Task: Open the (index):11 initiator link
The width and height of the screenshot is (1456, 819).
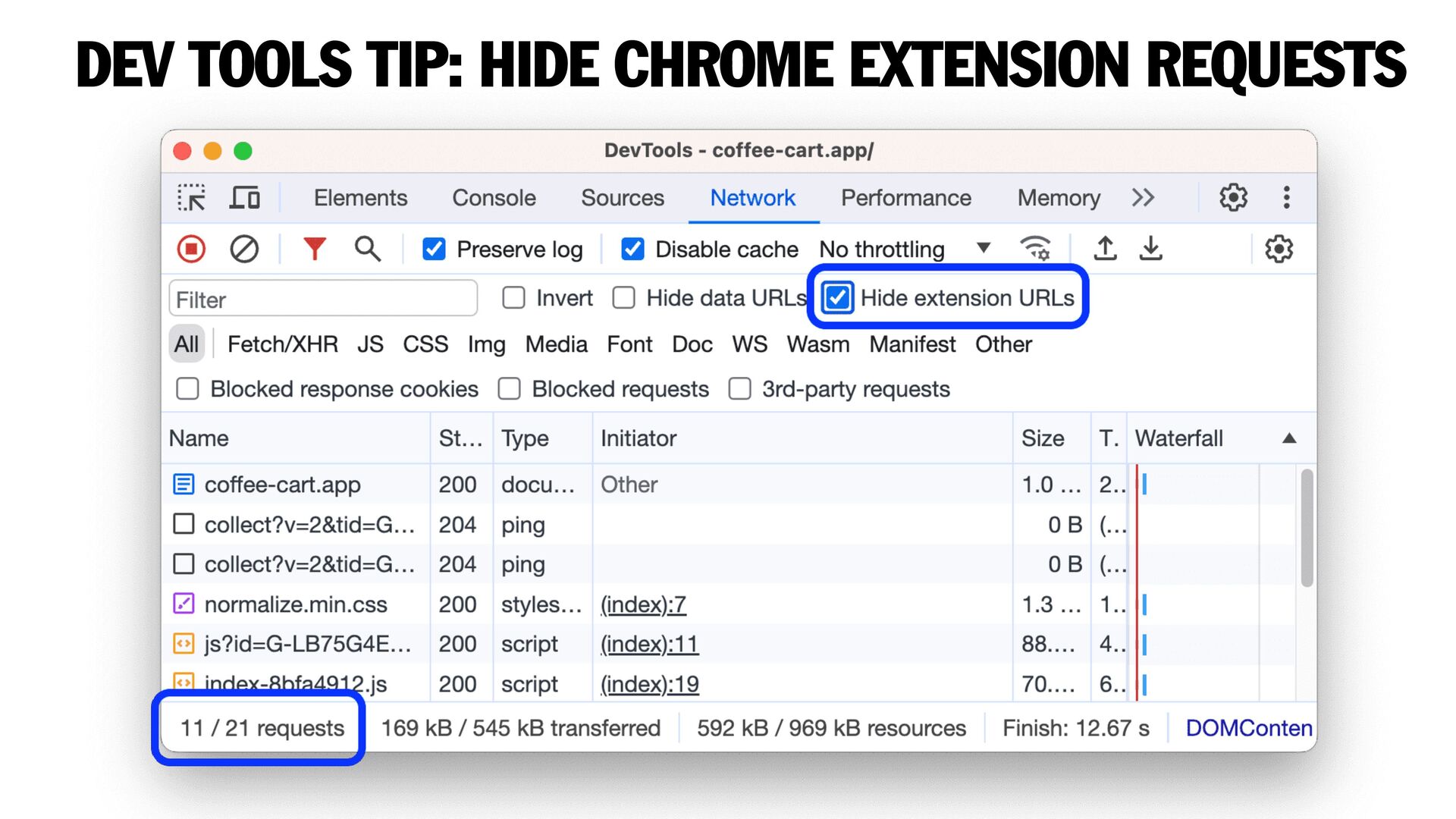Action: [x=650, y=644]
